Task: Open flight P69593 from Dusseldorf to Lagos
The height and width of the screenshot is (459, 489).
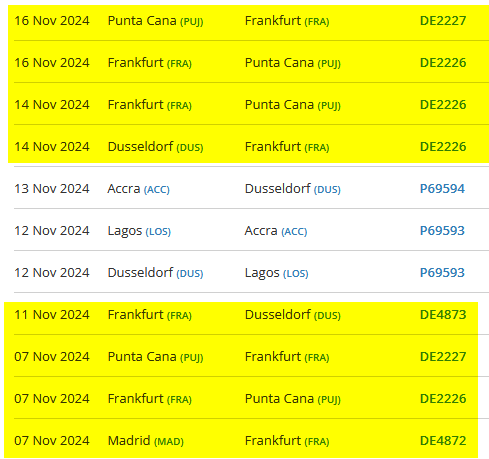Action: click(x=442, y=273)
